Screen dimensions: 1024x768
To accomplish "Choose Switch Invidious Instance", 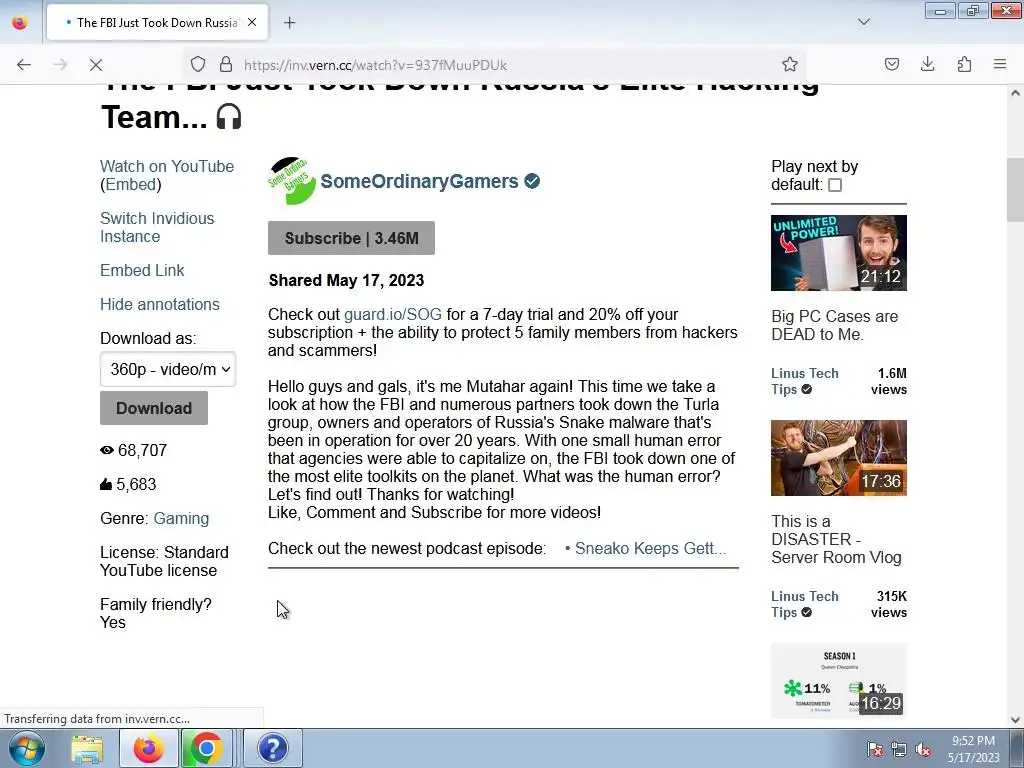I will pos(157,227).
